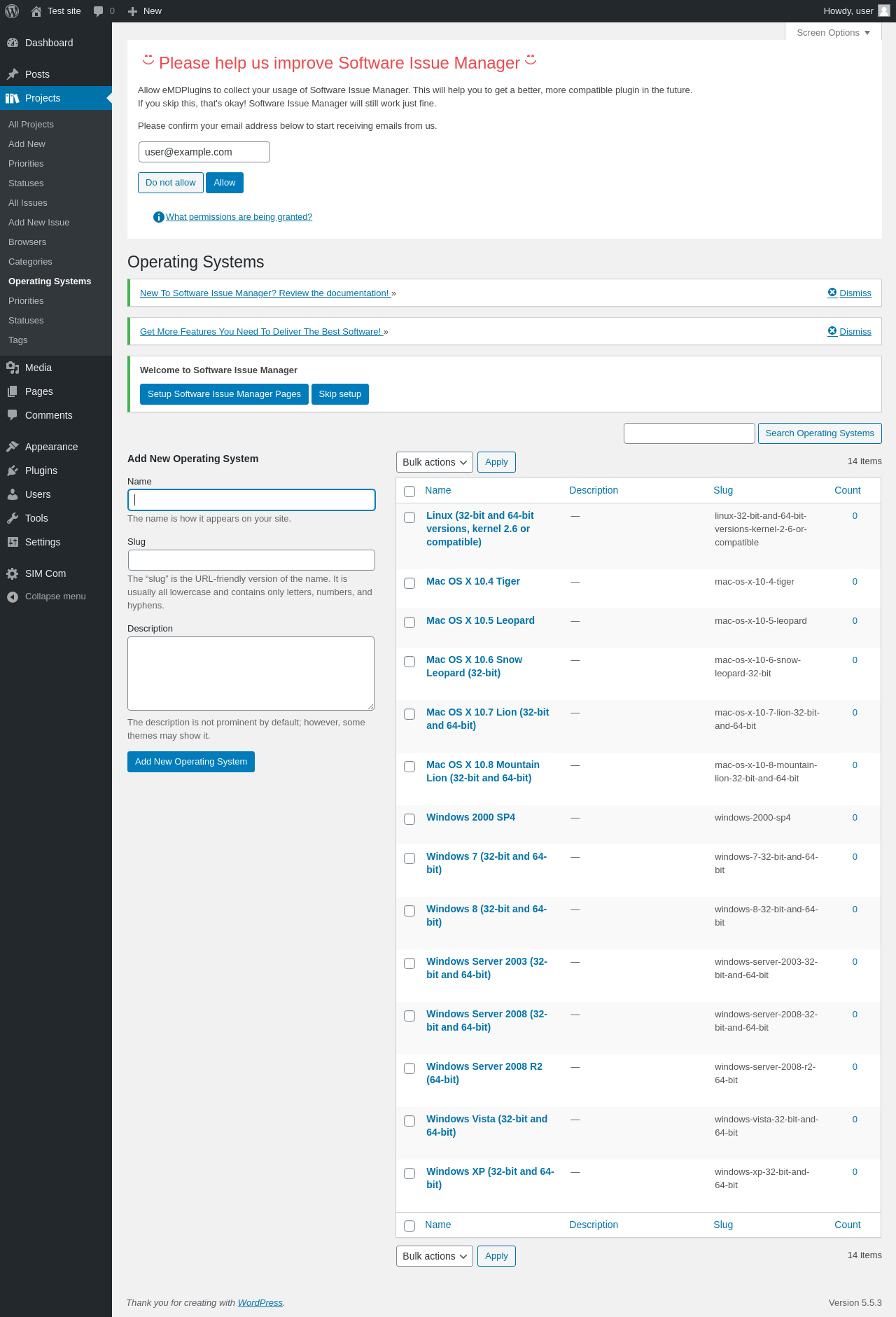Image resolution: width=896 pixels, height=1317 pixels.
Task: Click the operating systems search box
Action: [689, 433]
